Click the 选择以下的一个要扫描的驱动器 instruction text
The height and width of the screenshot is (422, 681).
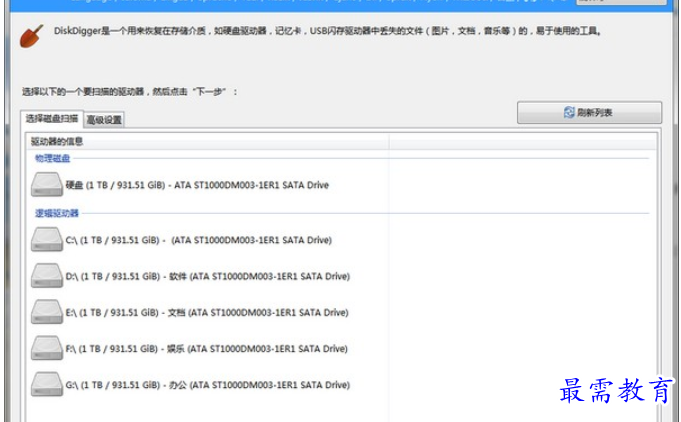click(130, 92)
